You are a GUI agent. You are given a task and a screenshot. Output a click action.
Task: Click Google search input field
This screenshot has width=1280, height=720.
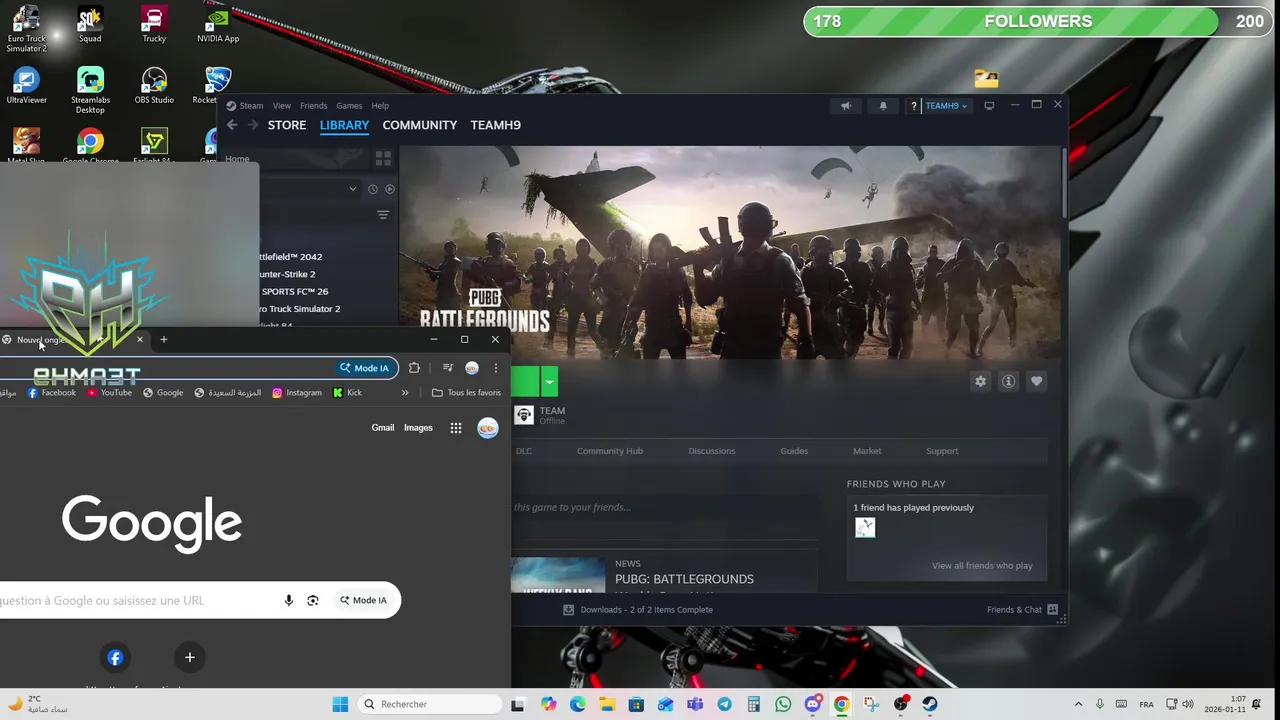pyautogui.click(x=140, y=600)
